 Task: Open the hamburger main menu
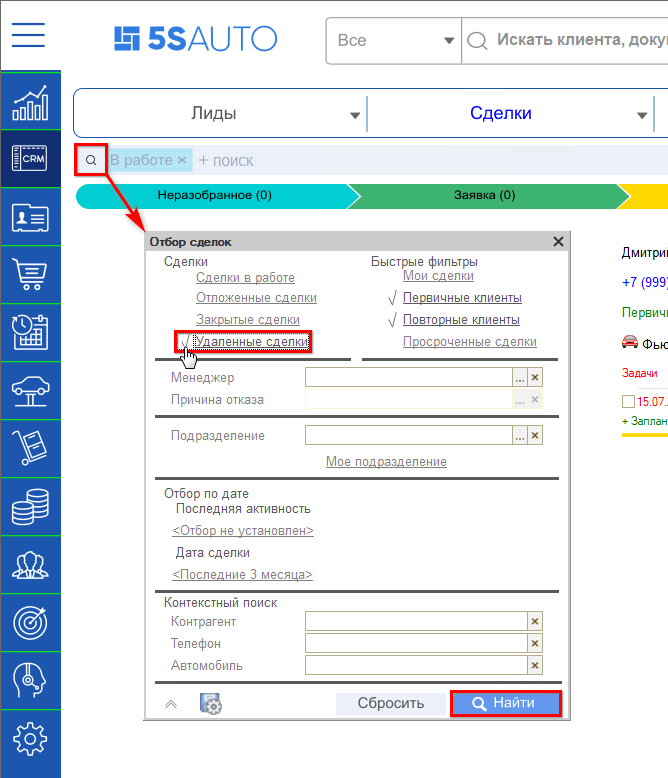coord(29,35)
